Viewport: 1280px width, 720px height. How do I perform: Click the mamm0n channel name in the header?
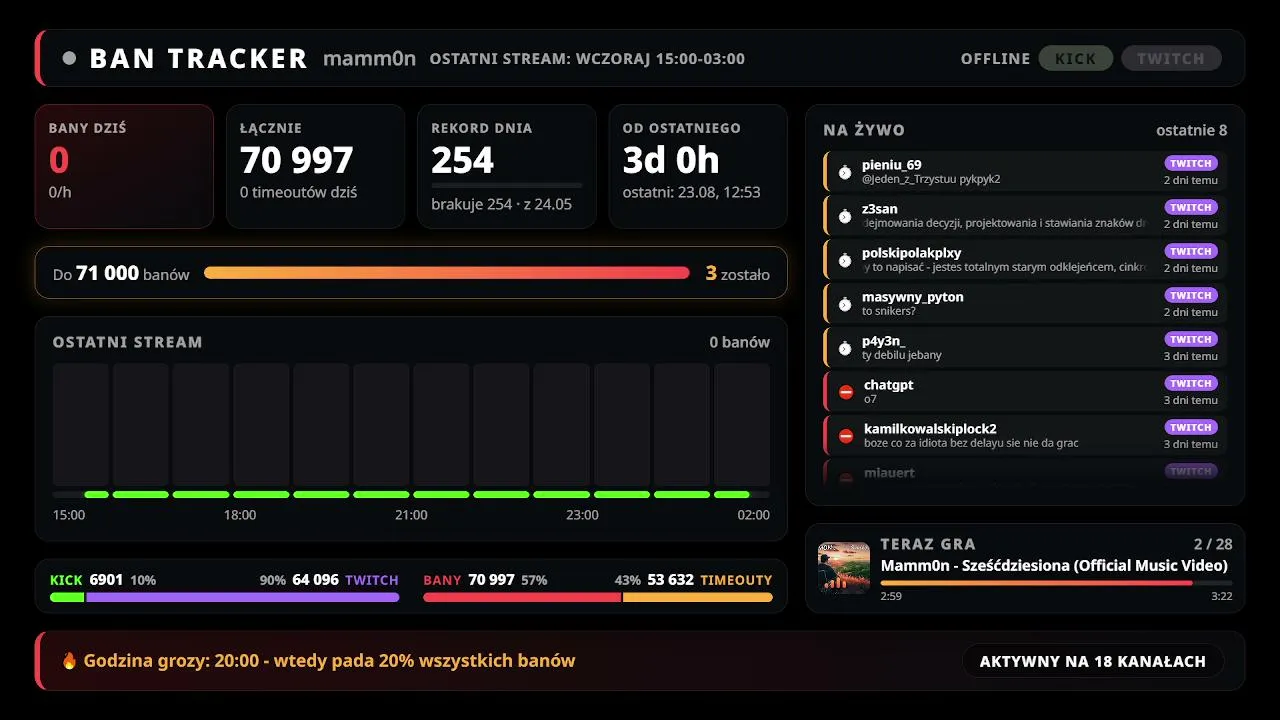pyautogui.click(x=369, y=58)
